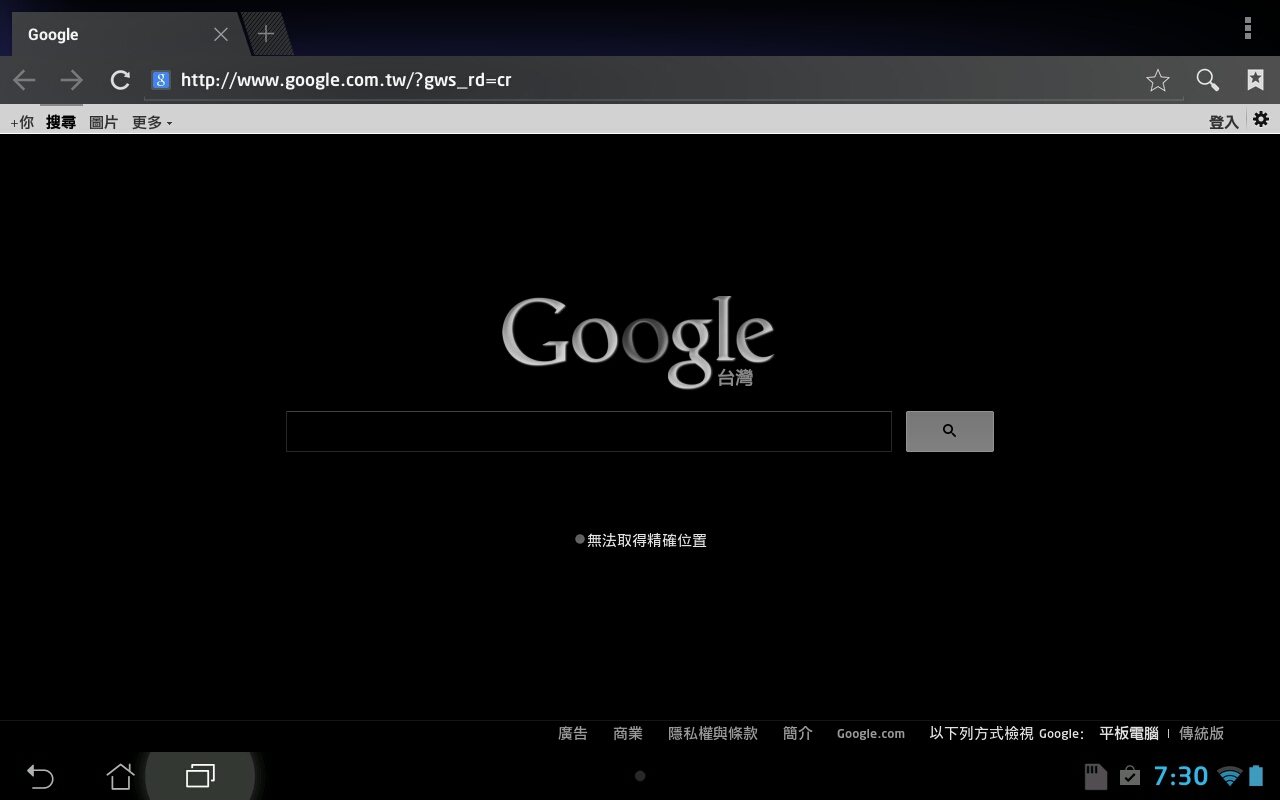Focus the Google search input box
The height and width of the screenshot is (800, 1280).
tap(588, 431)
